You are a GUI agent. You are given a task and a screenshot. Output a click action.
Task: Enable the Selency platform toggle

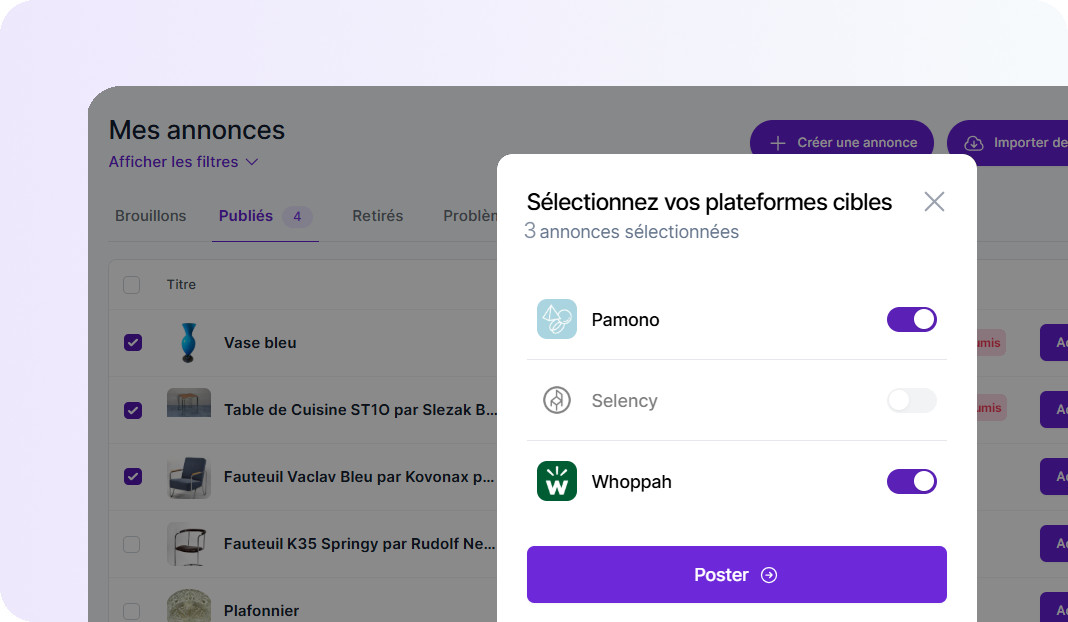coord(911,400)
